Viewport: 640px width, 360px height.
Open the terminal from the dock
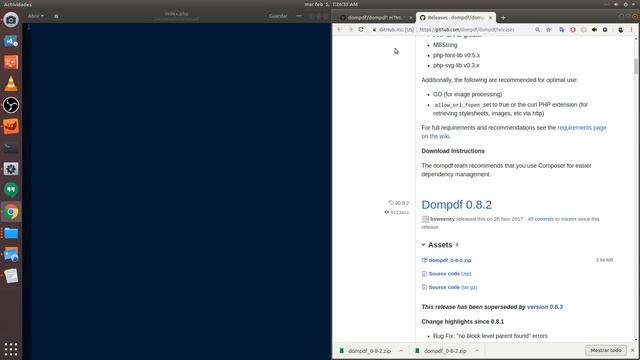pos(11,147)
